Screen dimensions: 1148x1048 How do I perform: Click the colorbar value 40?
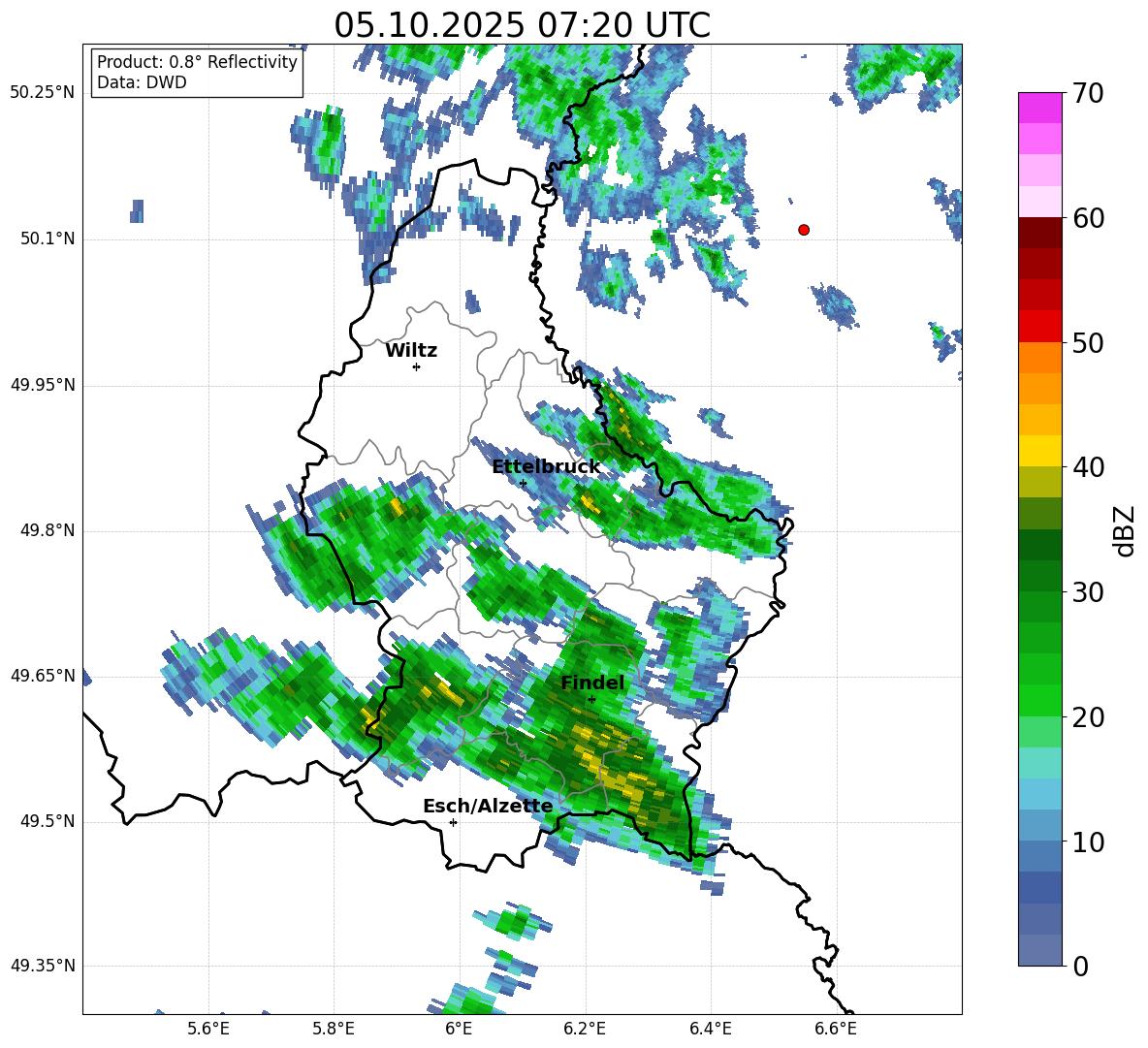coord(1088,467)
